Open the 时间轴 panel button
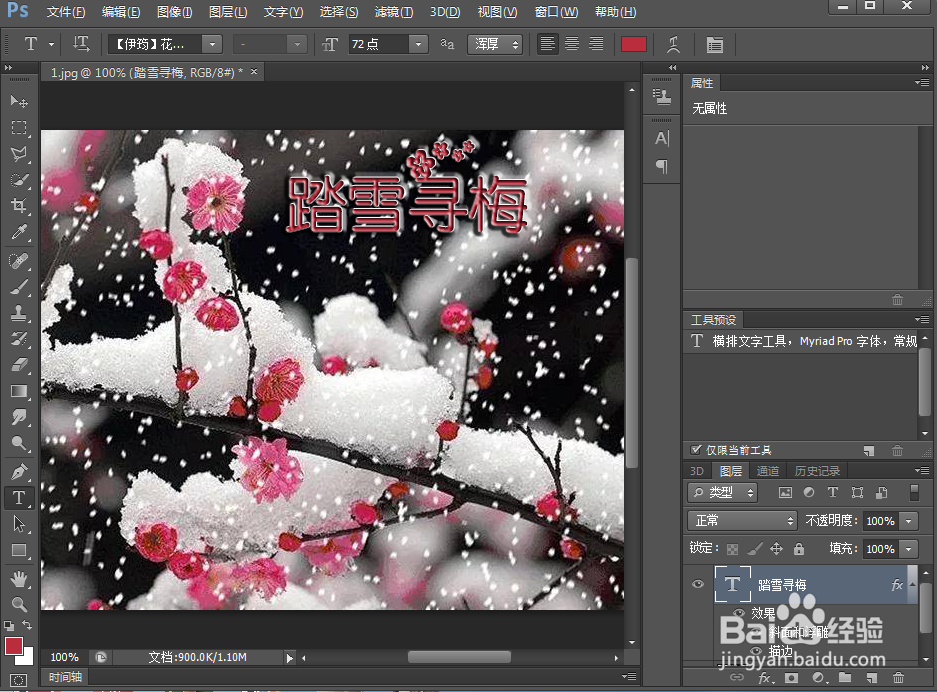Screen dimensions: 937x692 click(64, 677)
